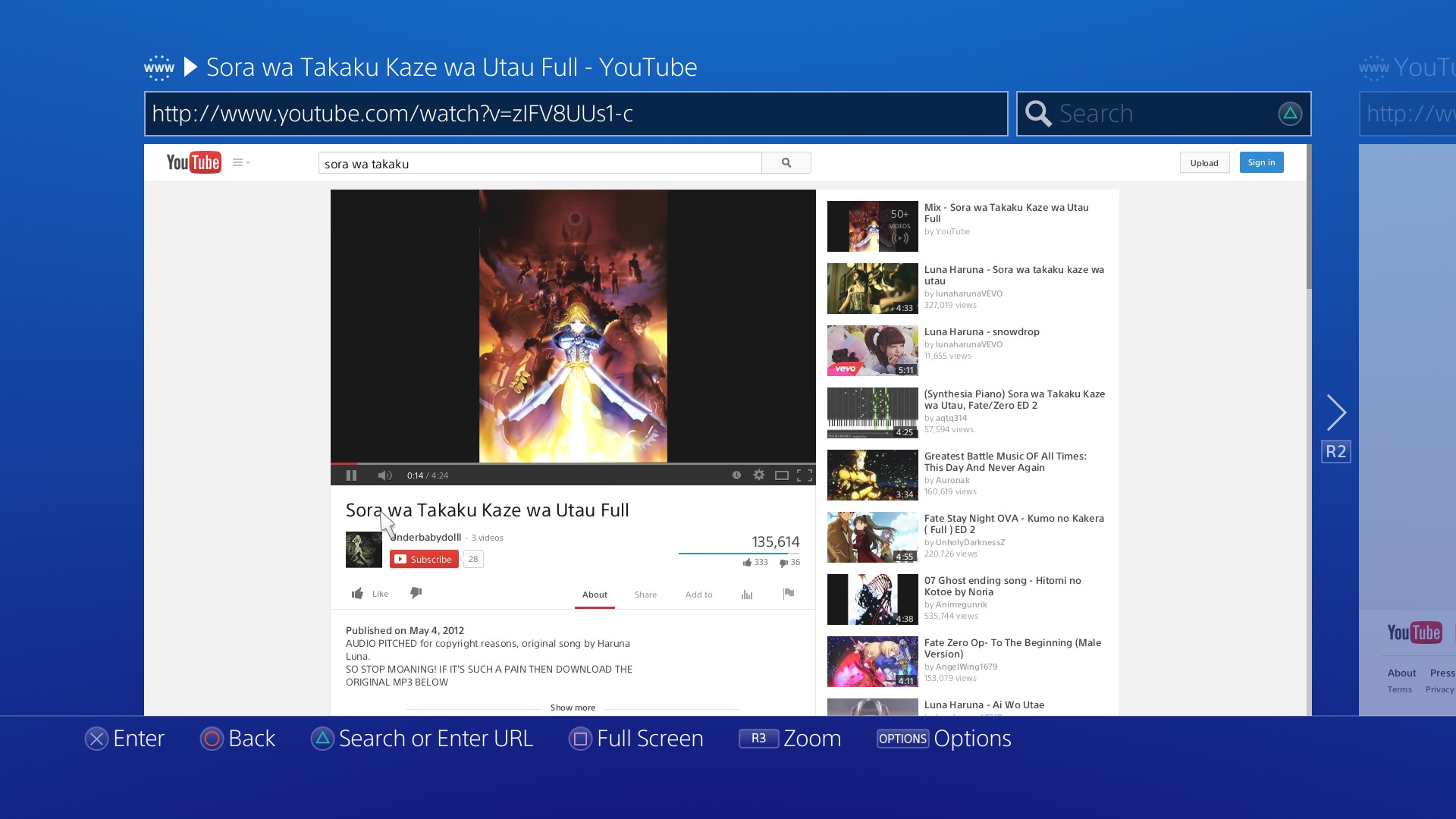
Task: Pause the video playback
Action: [x=351, y=475]
